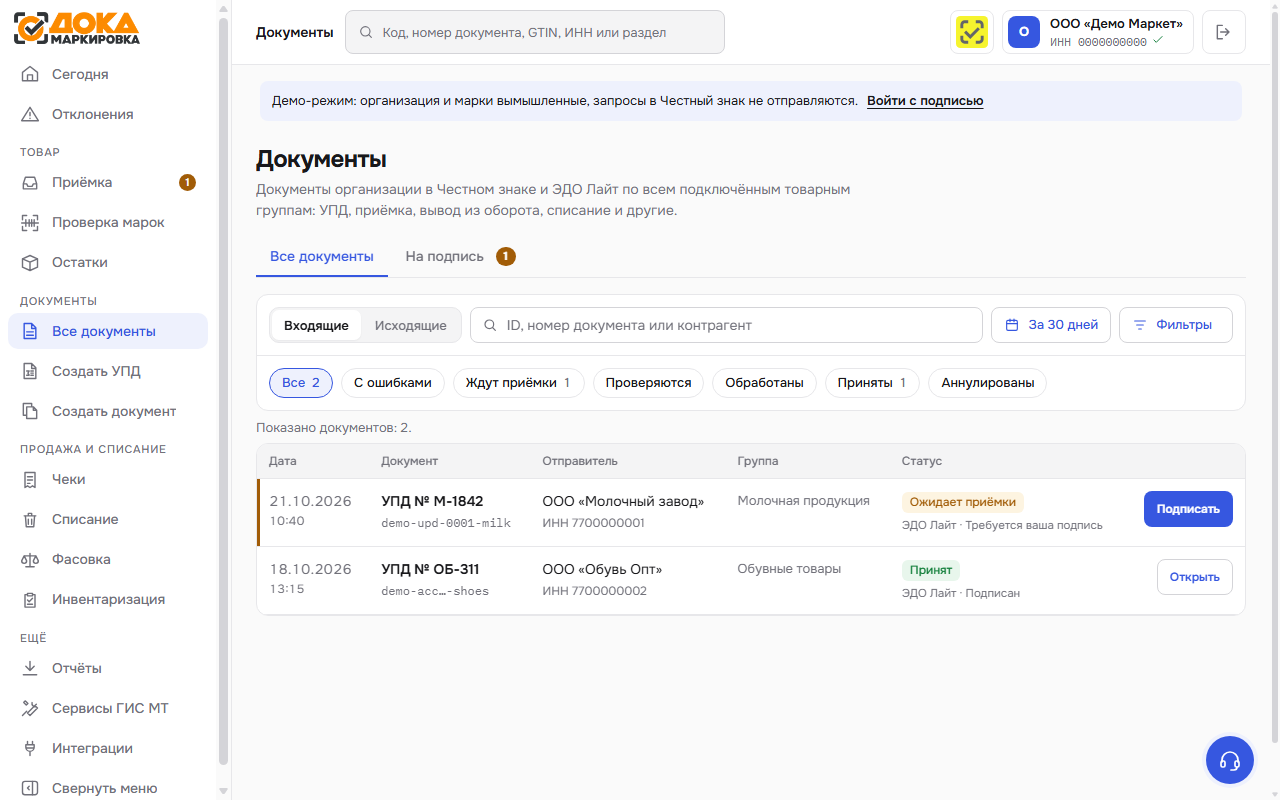Click the magnifier icon in top search
Screen dimensions: 1280x800
click(x=366, y=32)
